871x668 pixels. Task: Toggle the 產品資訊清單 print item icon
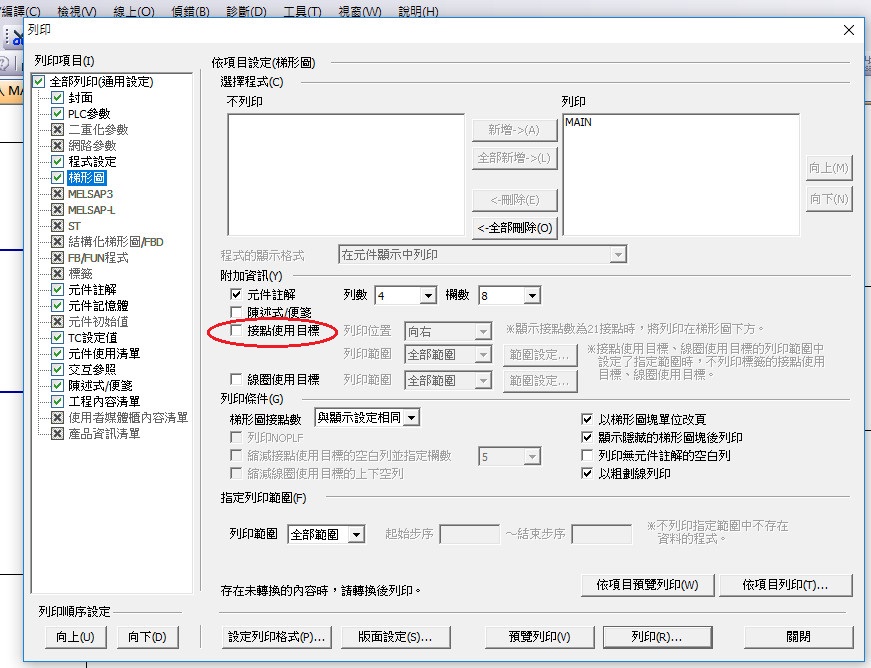click(57, 434)
